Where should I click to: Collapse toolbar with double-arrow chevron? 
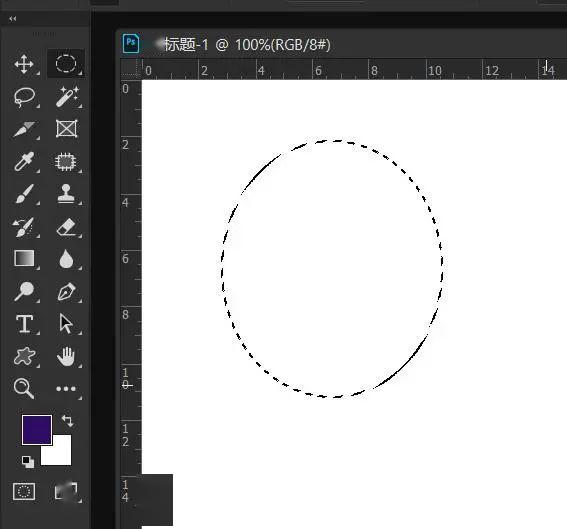pyautogui.click(x=13, y=18)
